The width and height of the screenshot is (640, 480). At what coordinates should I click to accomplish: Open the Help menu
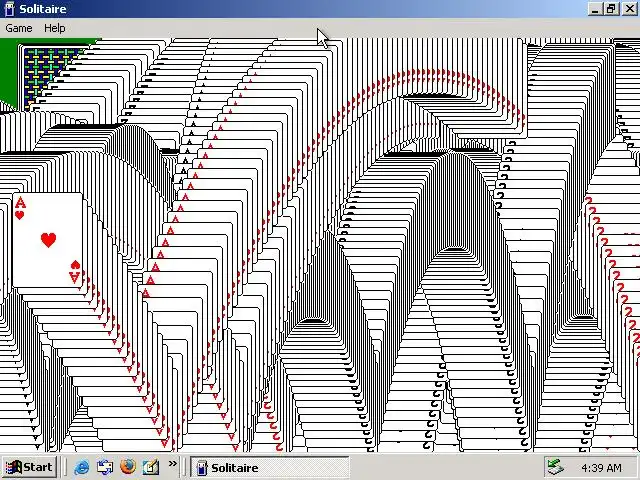pos(55,28)
